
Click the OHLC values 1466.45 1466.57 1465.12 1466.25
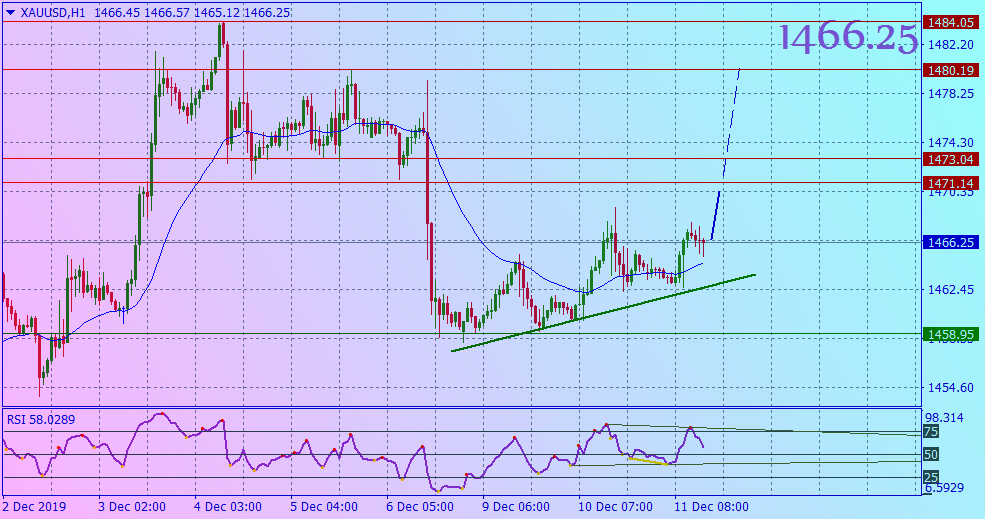192,13
